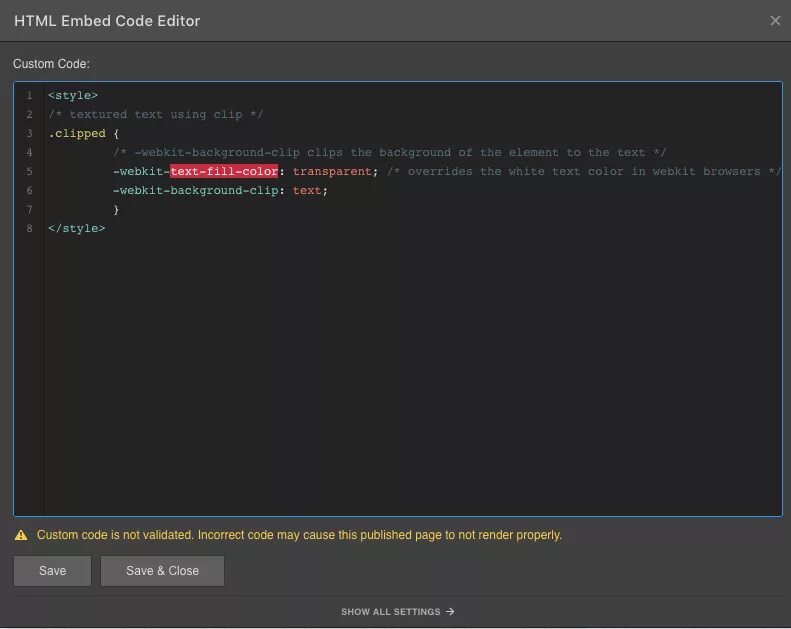Open Show All Settings link
This screenshot has height=629, width=791.
[398, 611]
